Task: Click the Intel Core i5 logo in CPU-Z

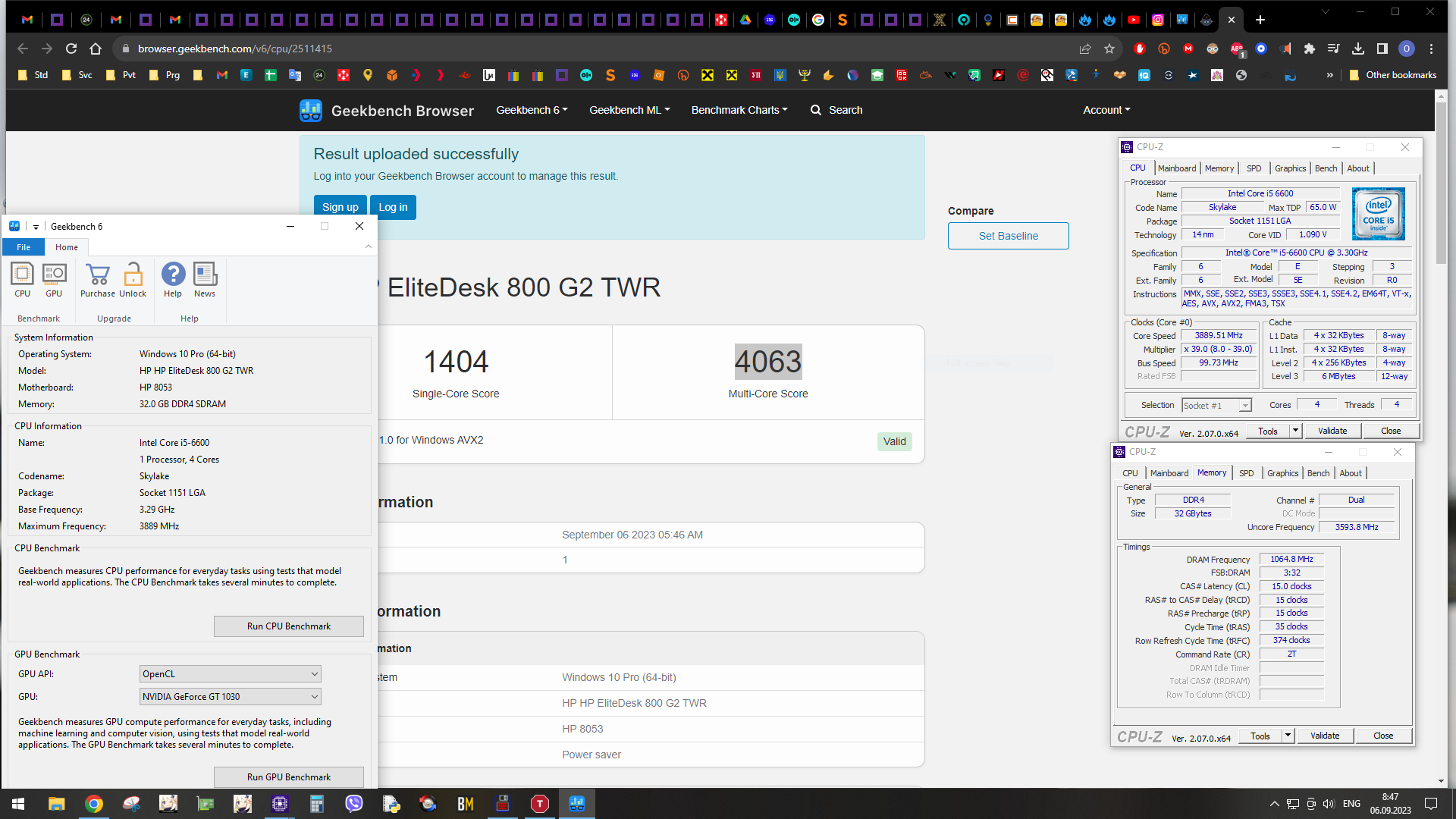Action: coord(1379,214)
